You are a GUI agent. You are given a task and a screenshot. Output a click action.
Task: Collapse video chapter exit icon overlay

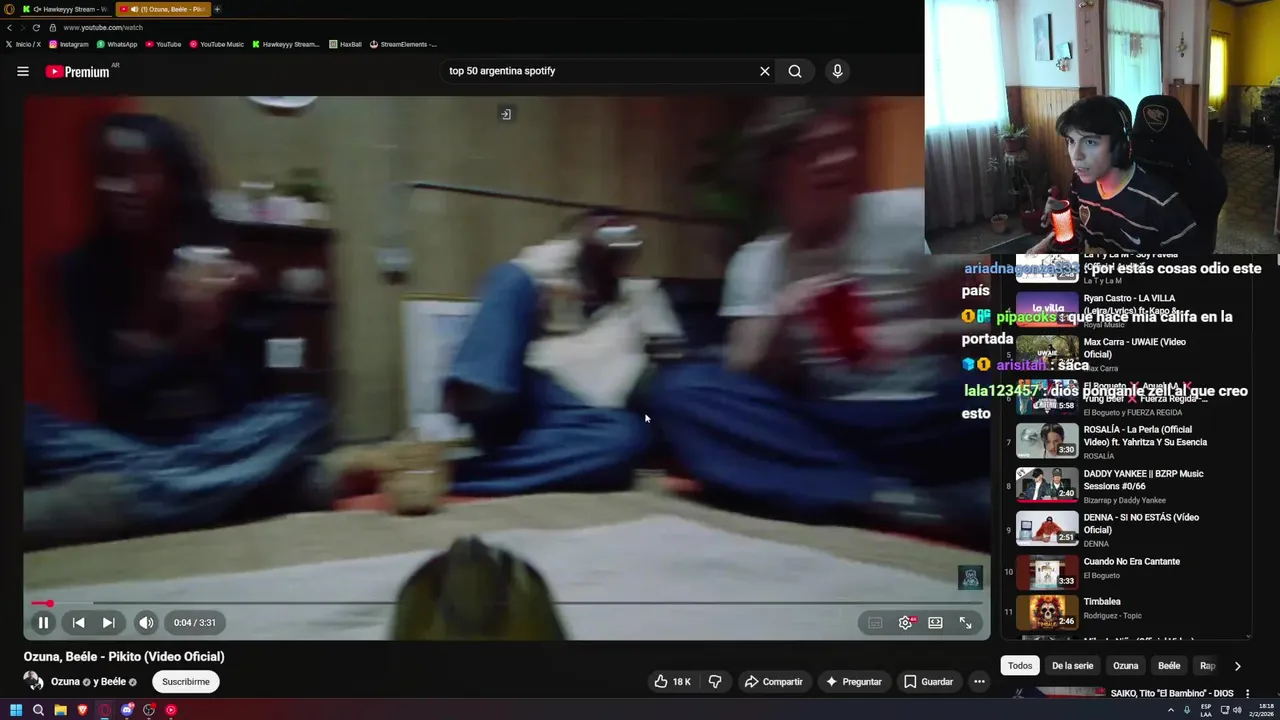pyautogui.click(x=506, y=114)
